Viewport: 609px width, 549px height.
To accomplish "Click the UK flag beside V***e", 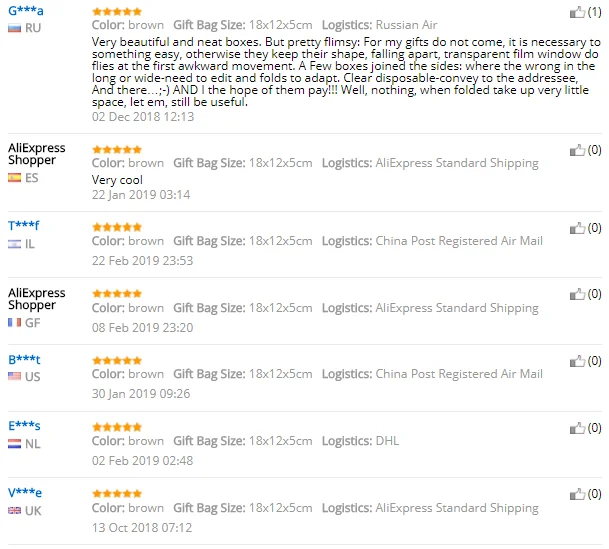I will (x=14, y=510).
